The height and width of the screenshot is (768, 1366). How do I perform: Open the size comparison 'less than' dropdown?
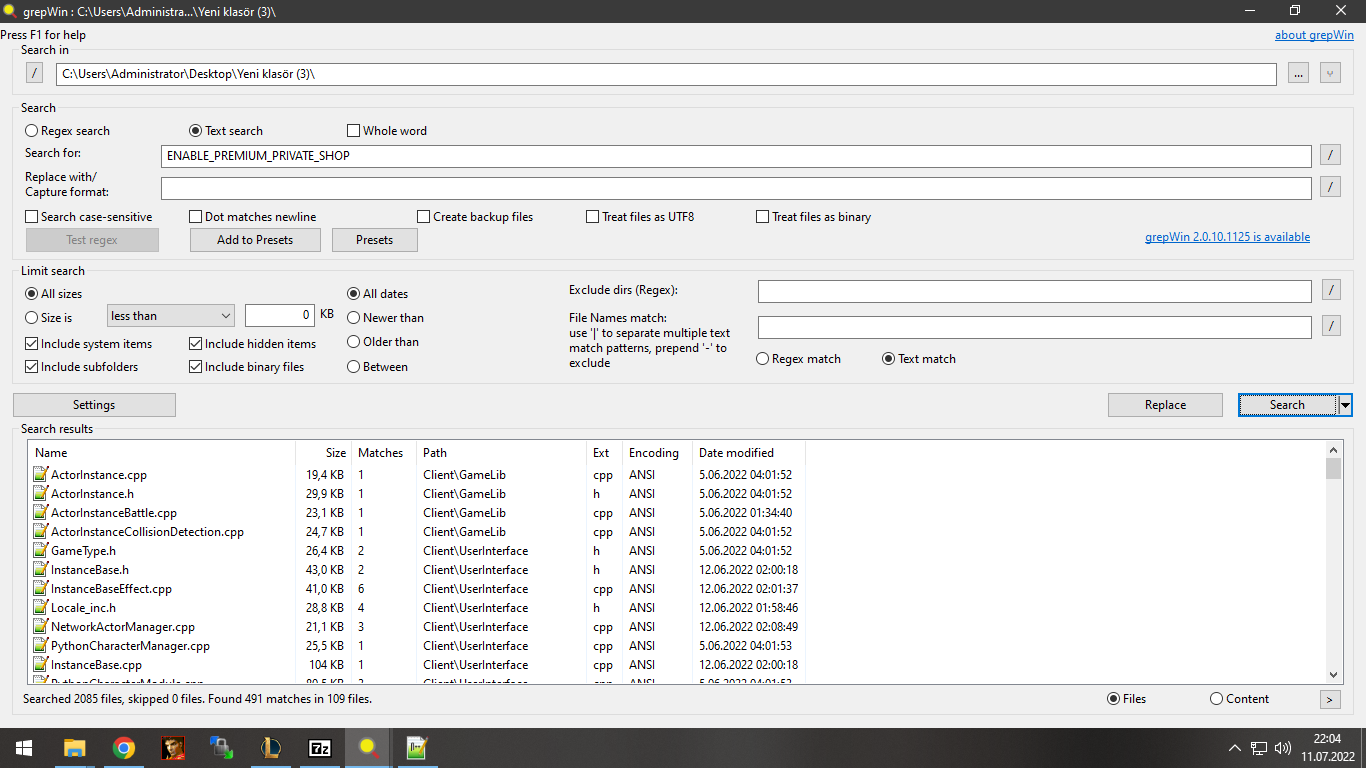click(x=170, y=316)
